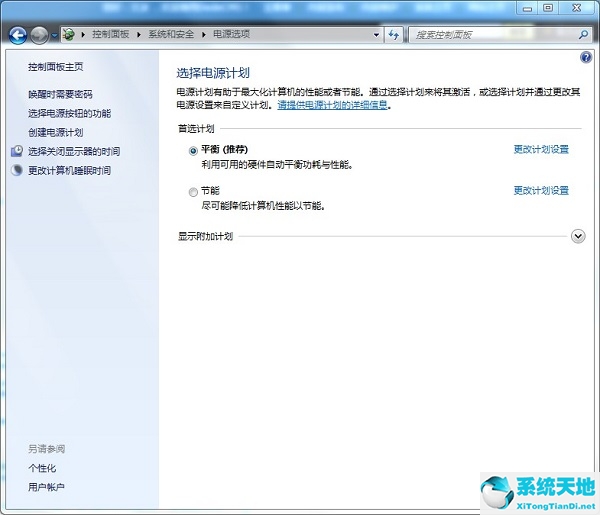Click the monitor clock icon in sidebar
This screenshot has height=515, width=600.
pyautogui.click(x=17, y=151)
